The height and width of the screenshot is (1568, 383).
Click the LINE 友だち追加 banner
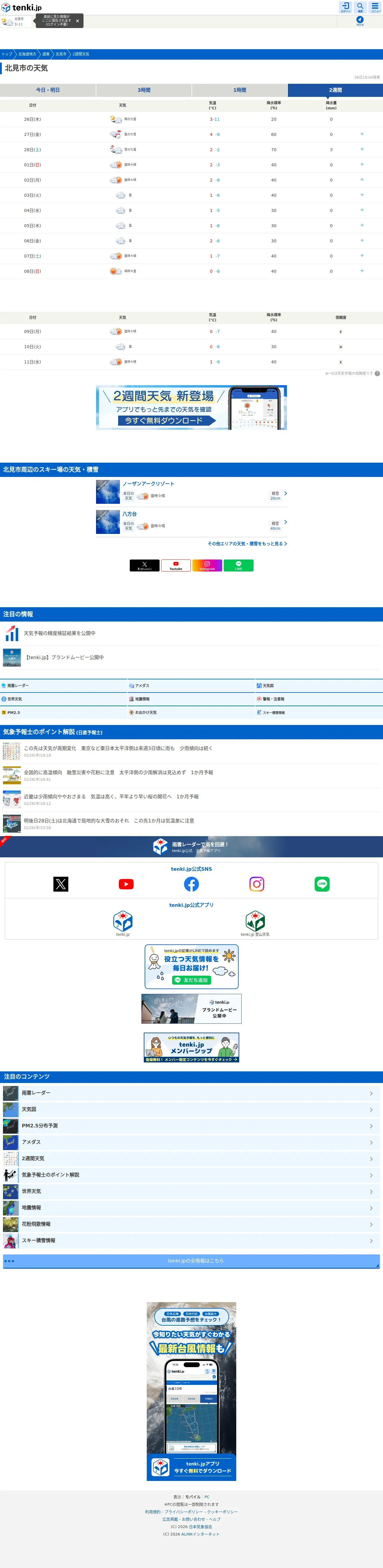coord(191,967)
